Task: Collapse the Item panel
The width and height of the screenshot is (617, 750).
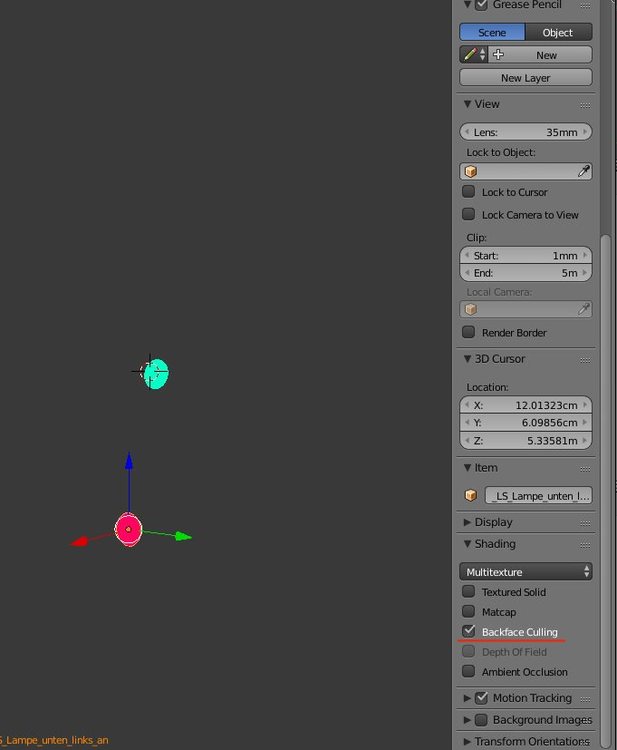Action: click(467, 468)
